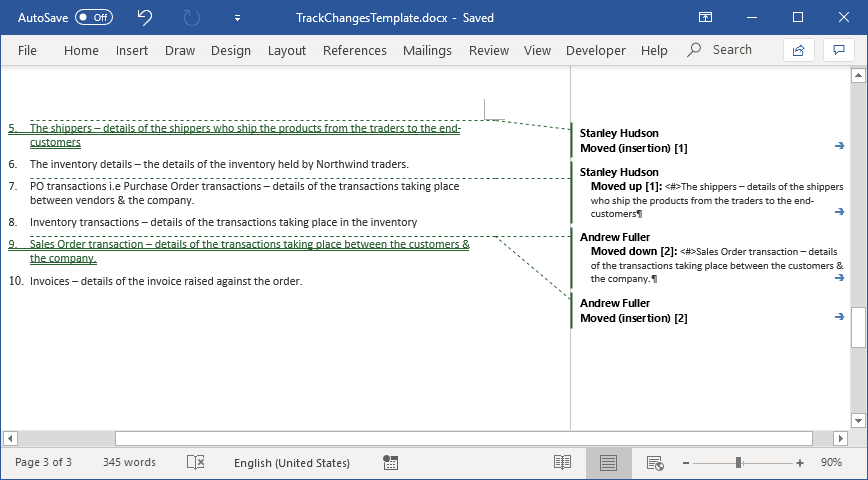Screen dimensions: 868x480
Task: Open Ribbon Display Options
Action: tap(705, 17)
